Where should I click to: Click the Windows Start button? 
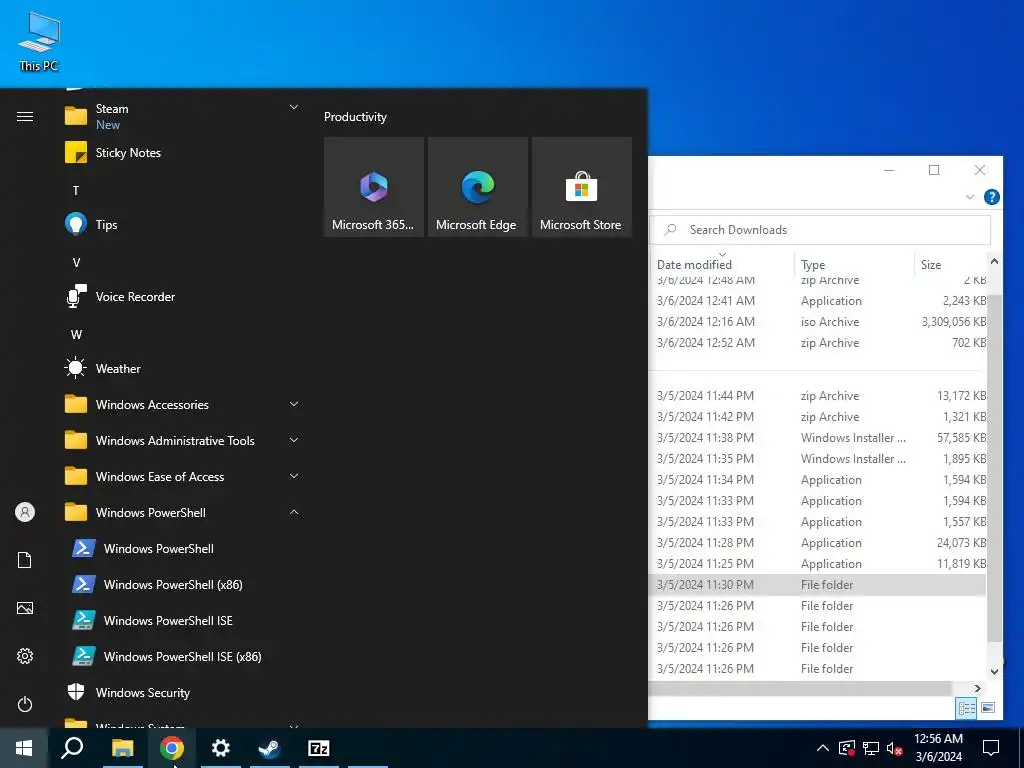24,748
